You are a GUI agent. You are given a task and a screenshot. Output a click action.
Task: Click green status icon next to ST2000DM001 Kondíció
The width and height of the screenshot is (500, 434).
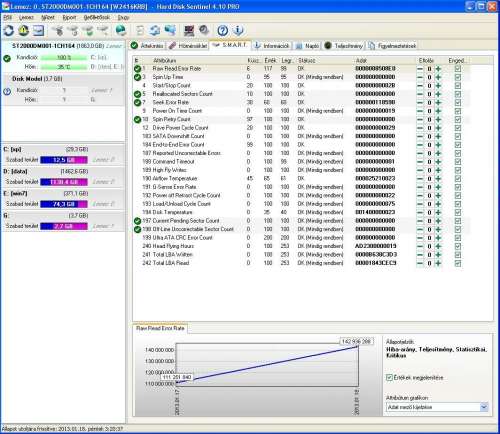click(7, 58)
